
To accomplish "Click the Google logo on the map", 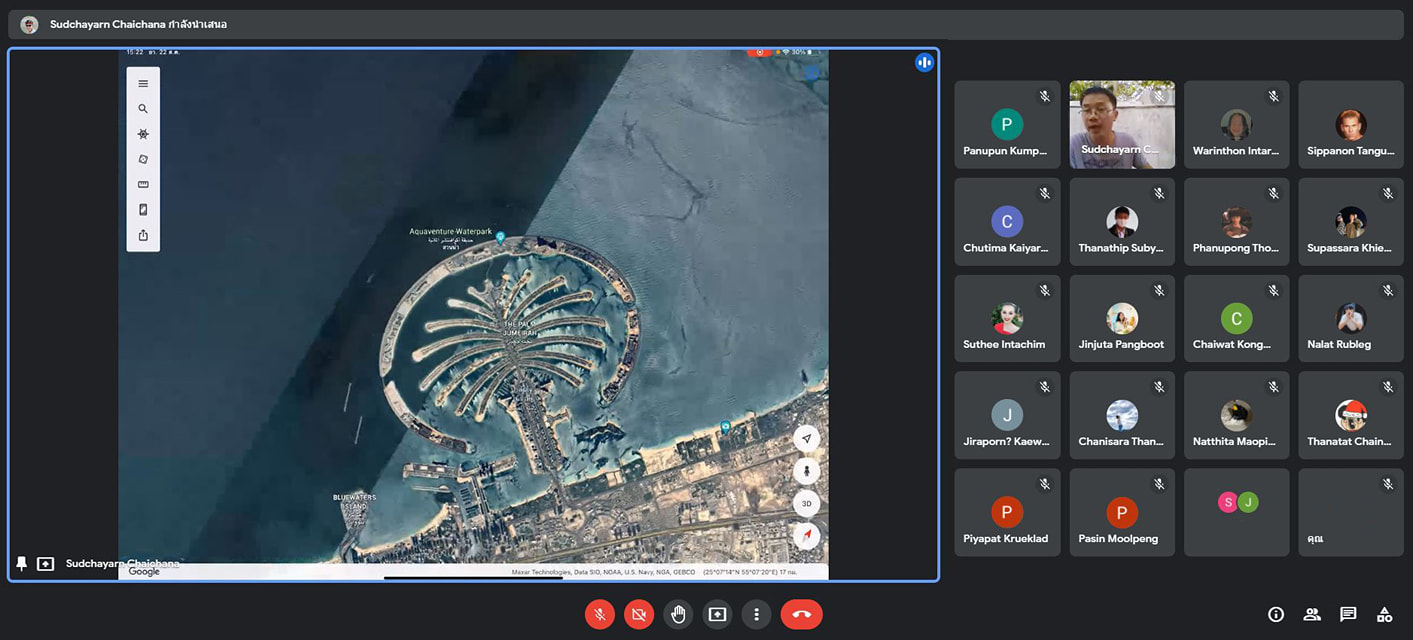I will click(144, 572).
